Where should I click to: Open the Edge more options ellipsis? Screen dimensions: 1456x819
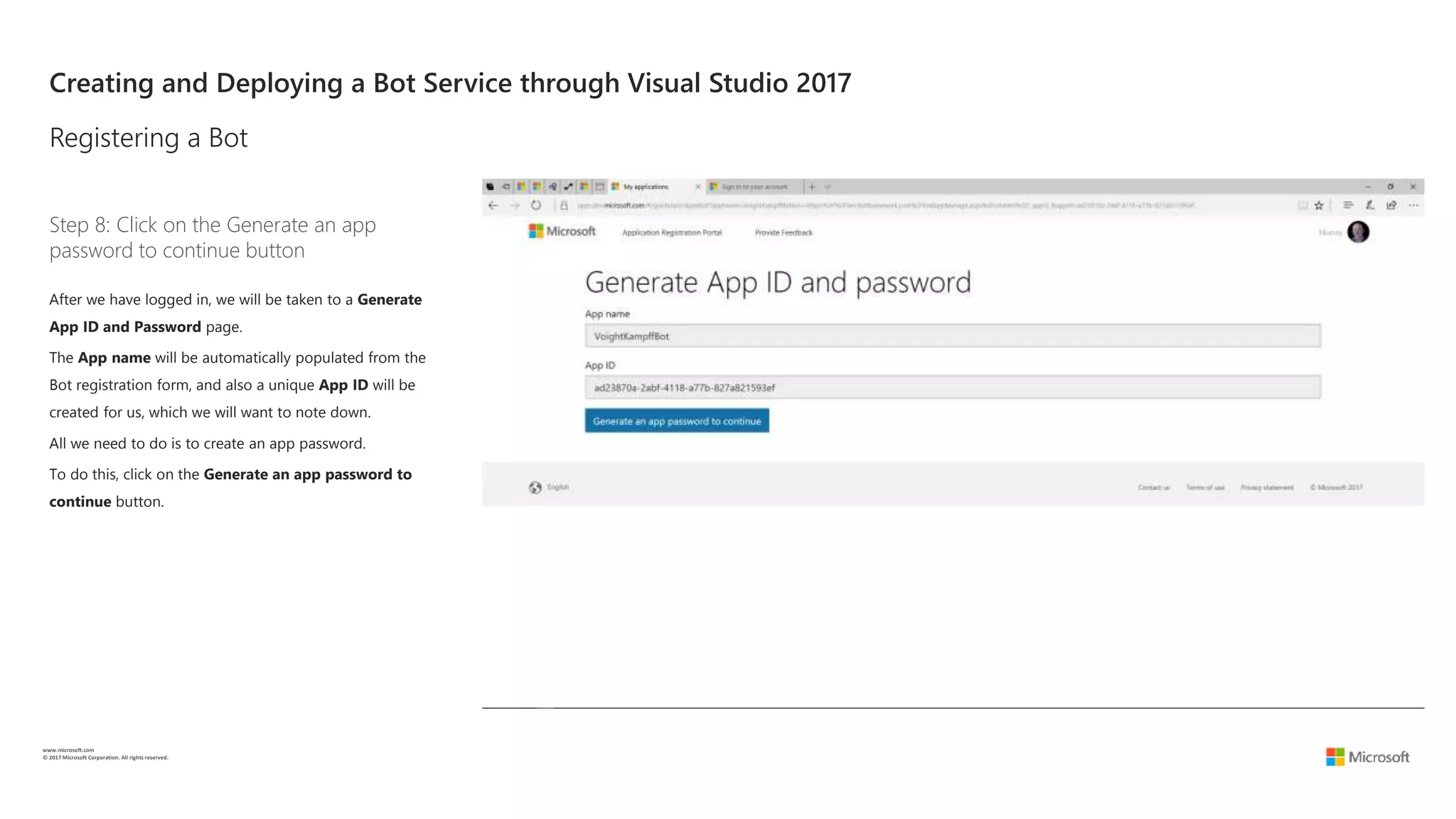(1413, 205)
